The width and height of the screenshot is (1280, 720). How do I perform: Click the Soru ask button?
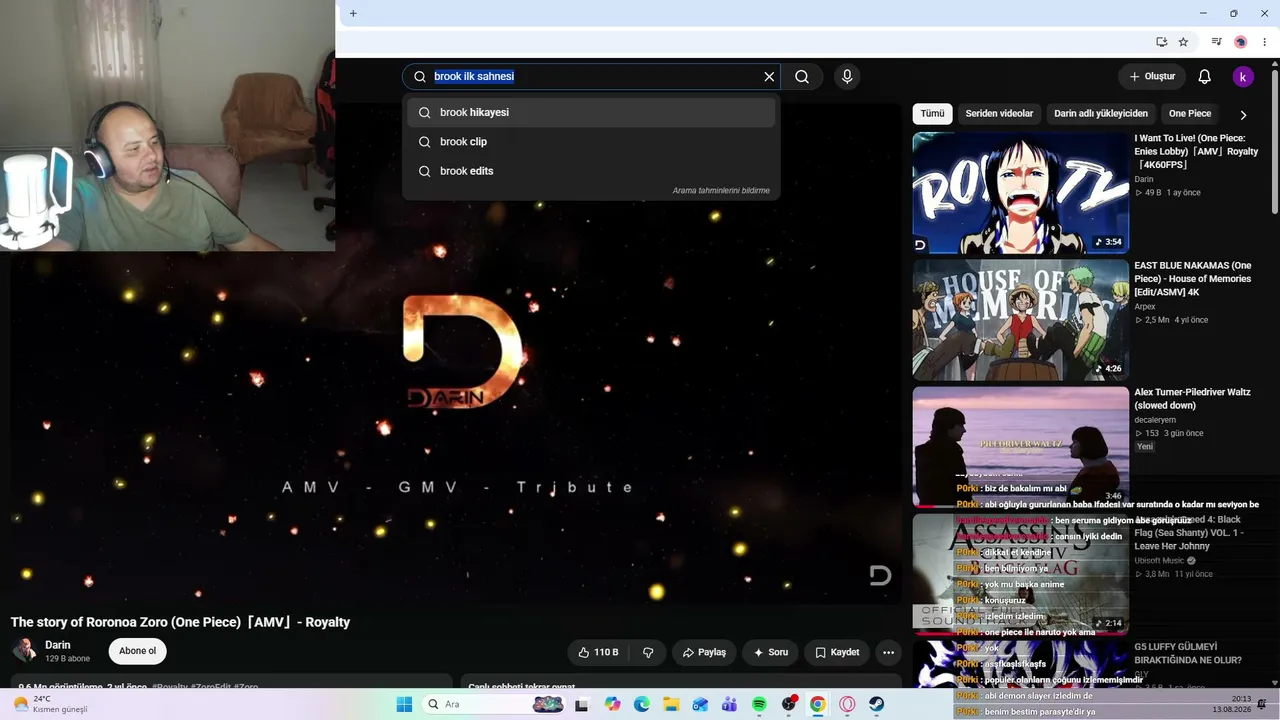(771, 652)
